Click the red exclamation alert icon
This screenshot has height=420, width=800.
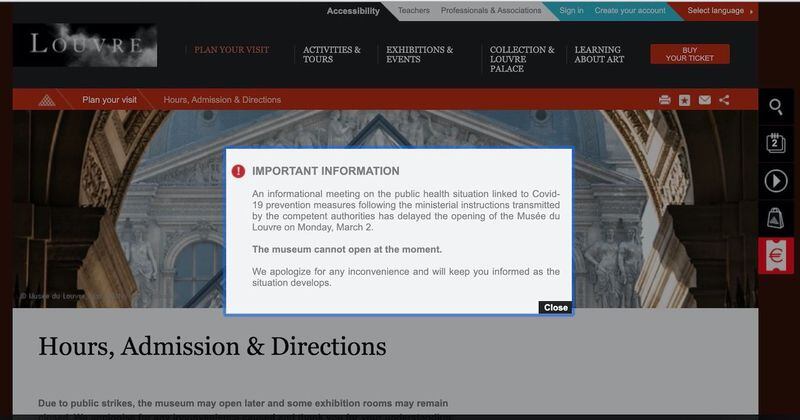[238, 171]
